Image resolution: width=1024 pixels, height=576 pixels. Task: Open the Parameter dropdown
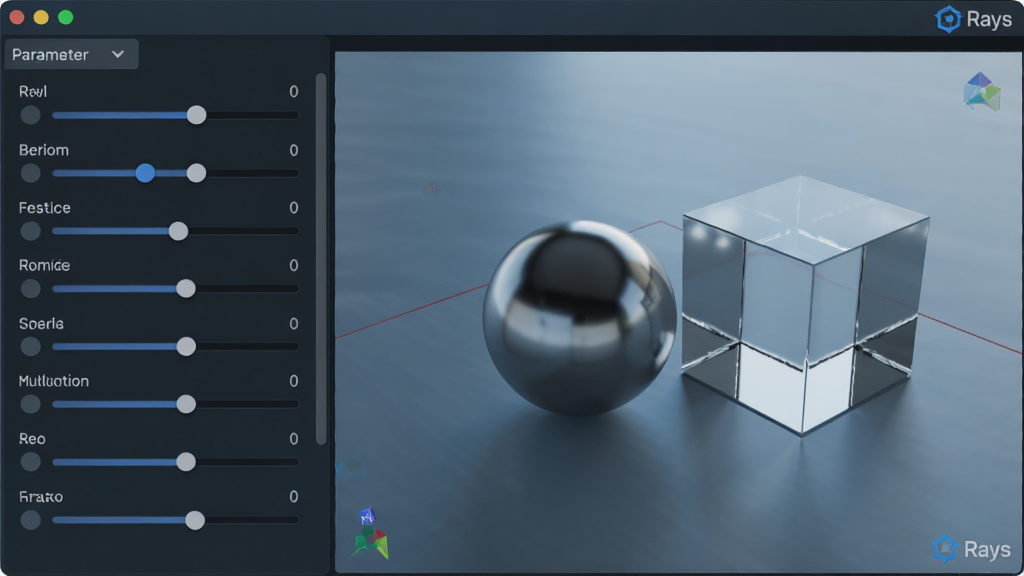coord(71,54)
